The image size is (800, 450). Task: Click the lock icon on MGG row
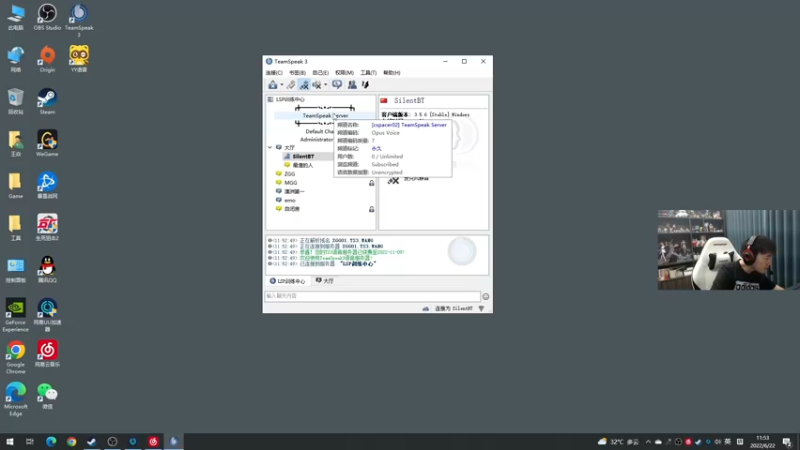point(371,183)
